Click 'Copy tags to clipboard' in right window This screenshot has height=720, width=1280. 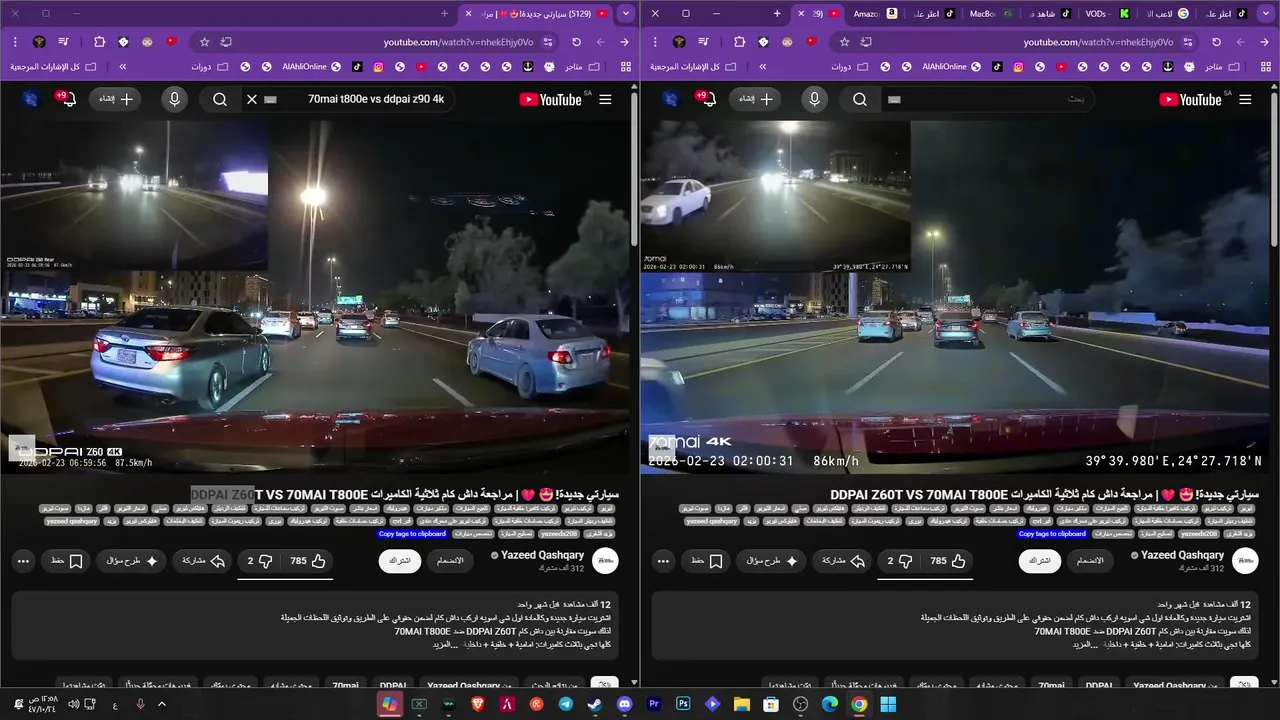(x=1052, y=533)
